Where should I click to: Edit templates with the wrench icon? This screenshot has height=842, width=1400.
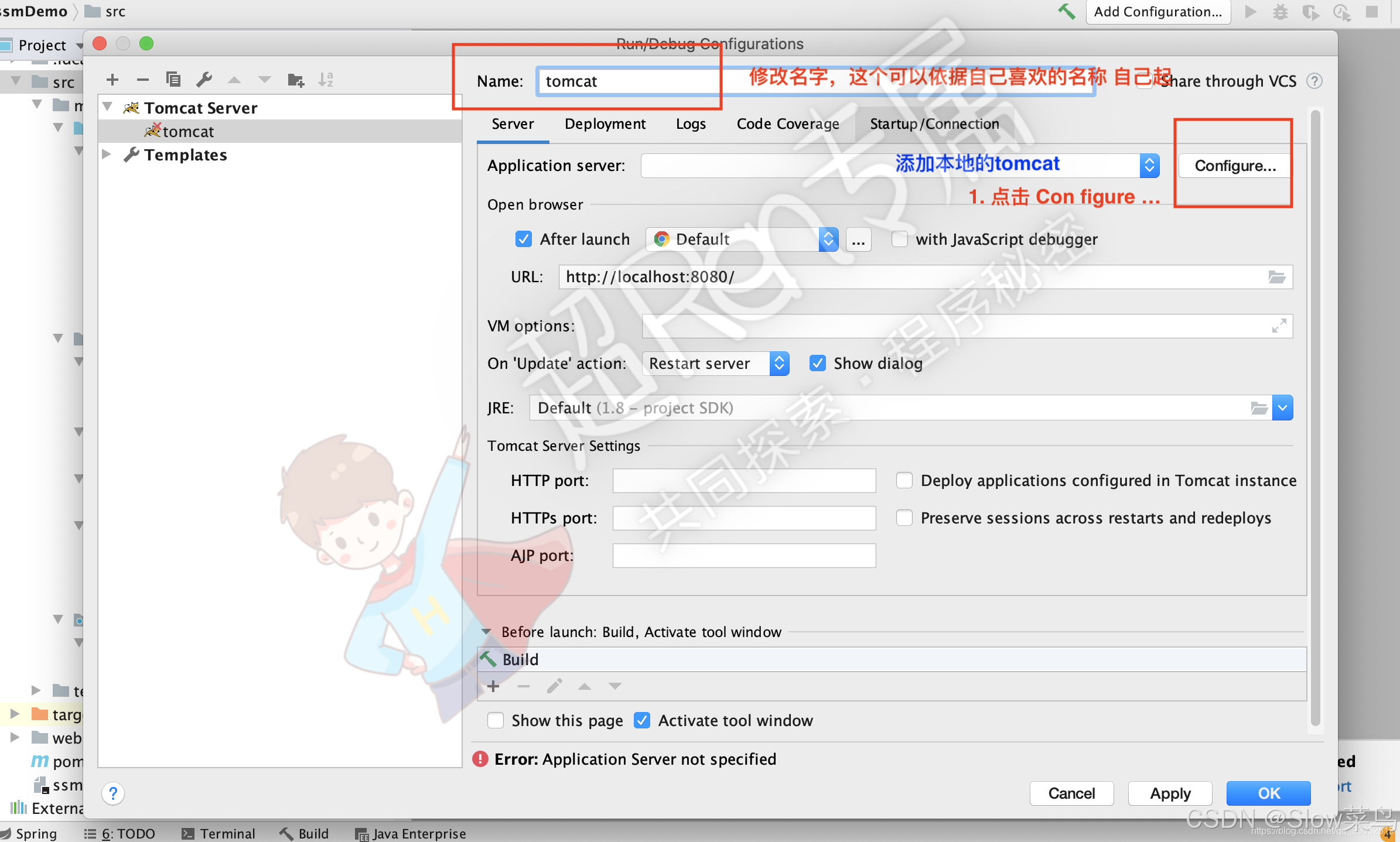click(x=204, y=80)
